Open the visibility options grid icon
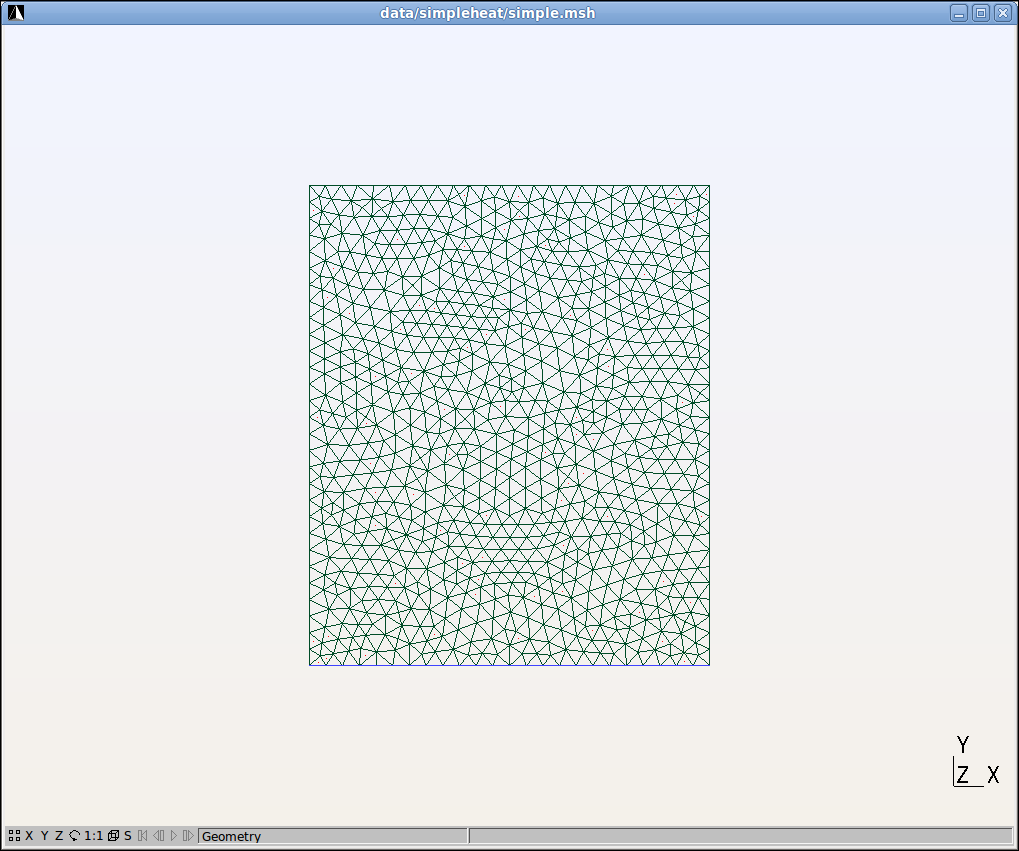 click(x=14, y=836)
